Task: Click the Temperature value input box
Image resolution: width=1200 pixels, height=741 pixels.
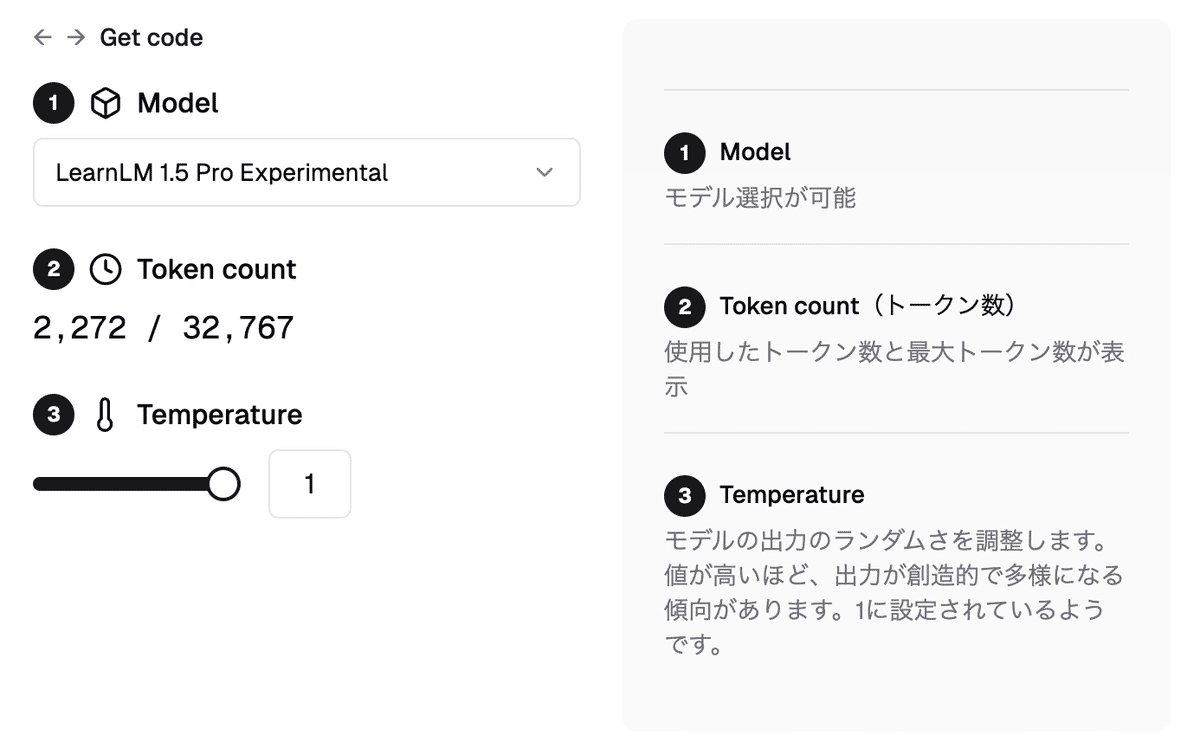Action: click(310, 484)
